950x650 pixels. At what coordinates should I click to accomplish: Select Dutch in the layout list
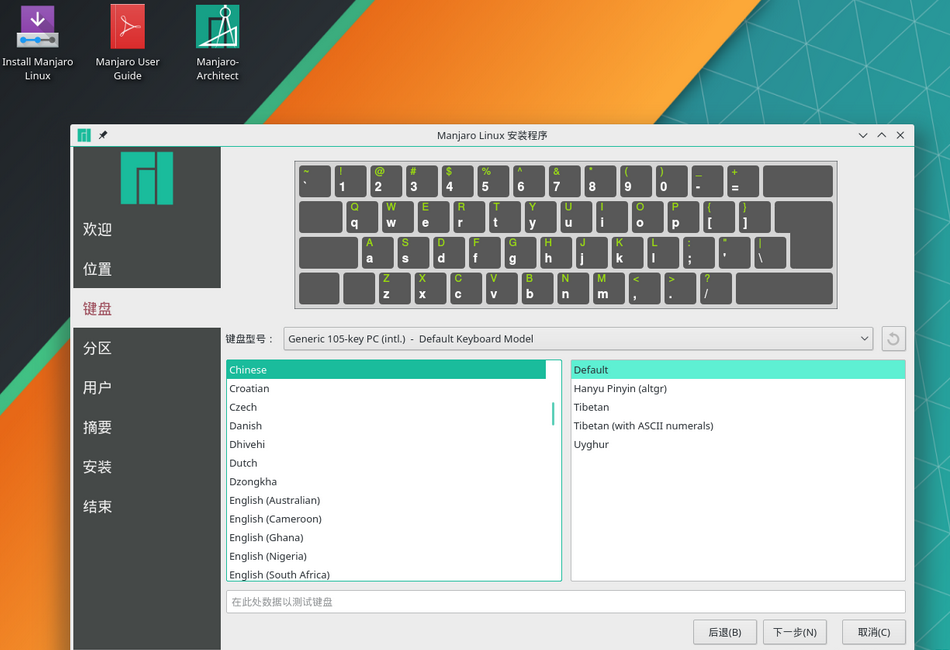(386, 463)
